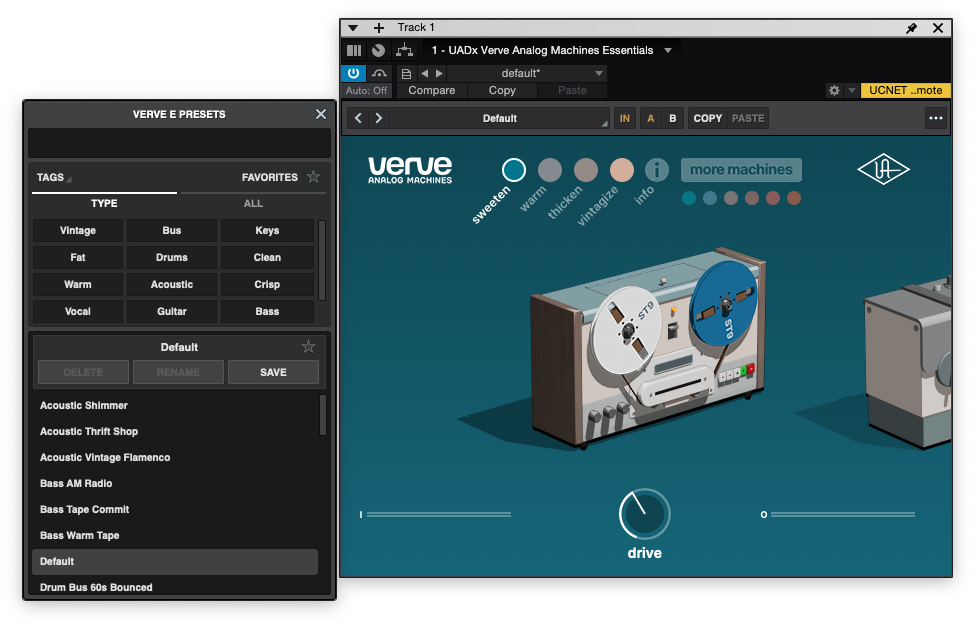Toggle the Vocal tag

(78, 312)
